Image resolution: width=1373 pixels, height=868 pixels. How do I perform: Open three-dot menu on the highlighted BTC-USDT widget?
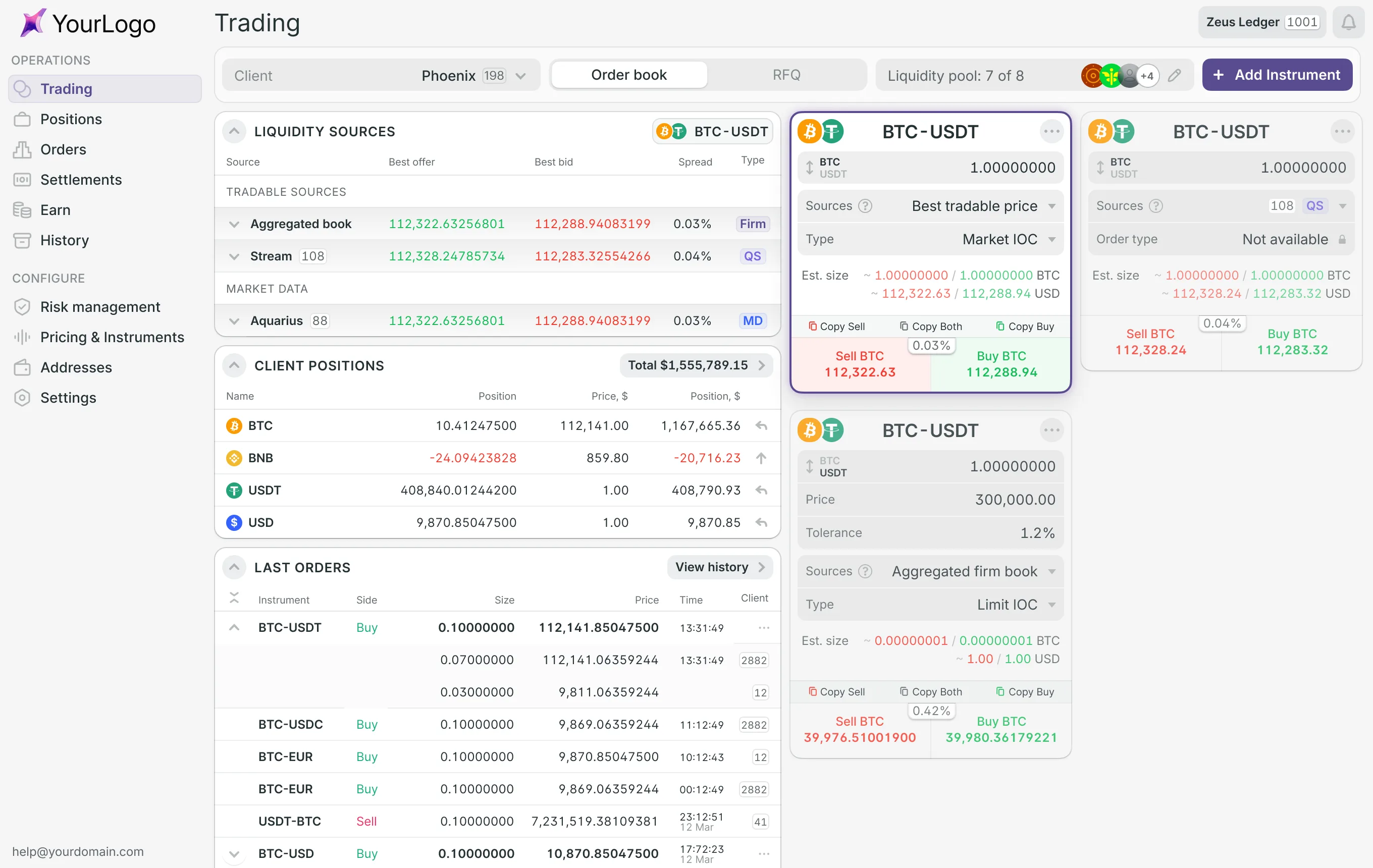(1051, 132)
